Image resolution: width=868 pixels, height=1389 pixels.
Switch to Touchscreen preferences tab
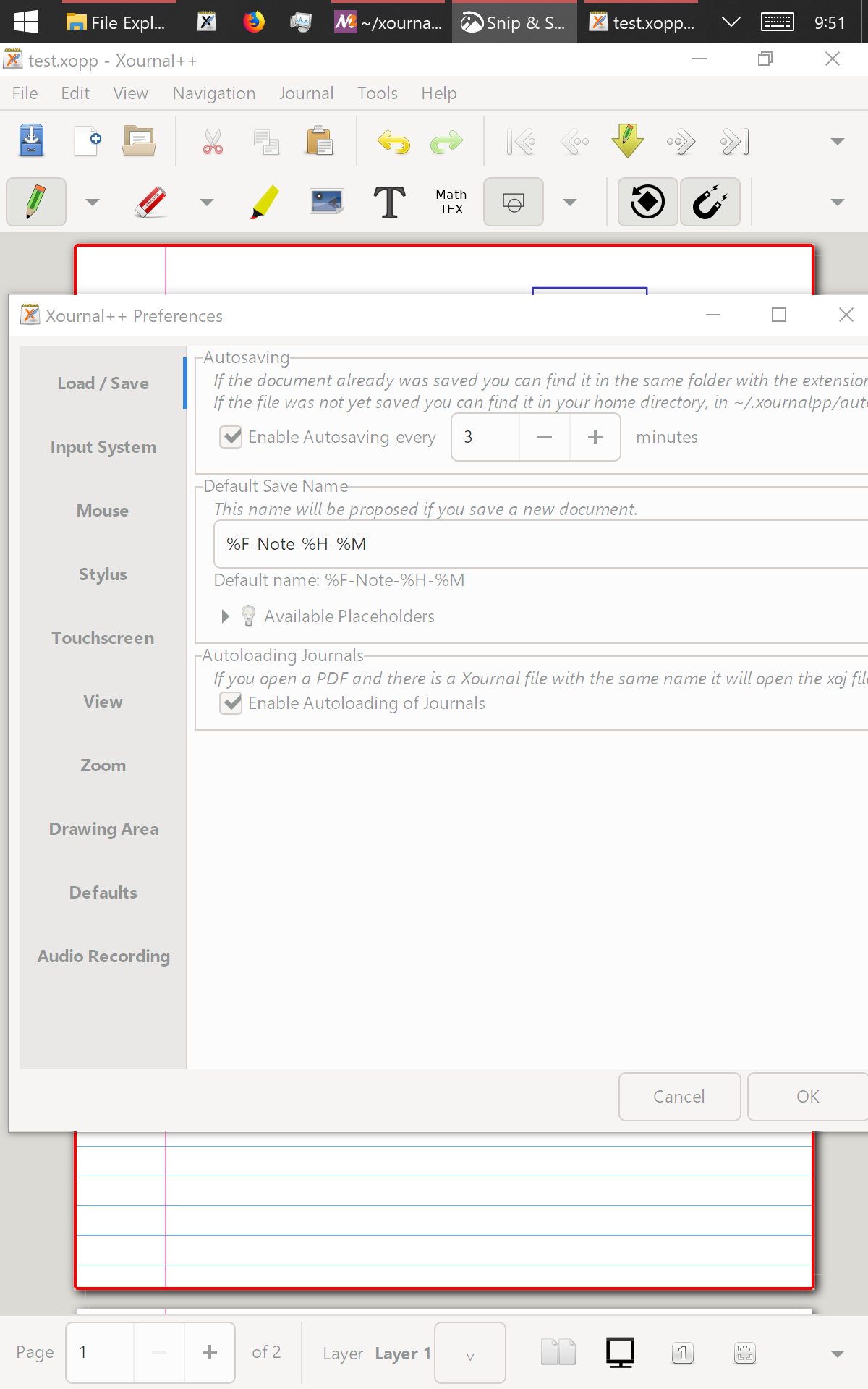tap(103, 638)
